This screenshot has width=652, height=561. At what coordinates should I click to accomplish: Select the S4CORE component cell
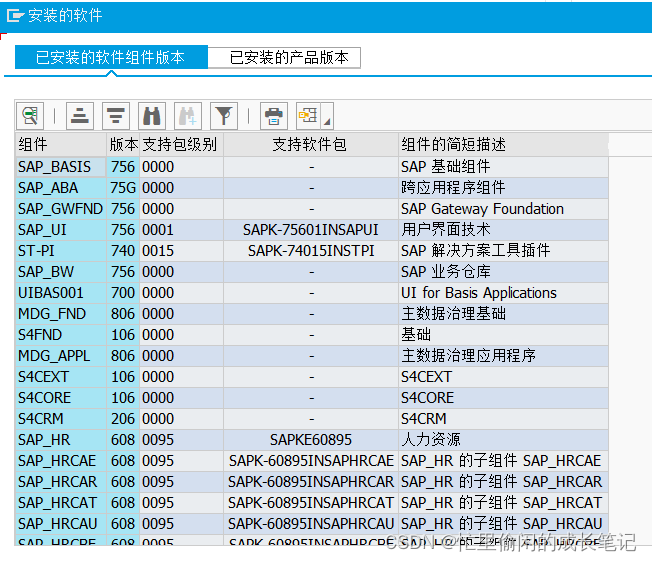[61, 398]
